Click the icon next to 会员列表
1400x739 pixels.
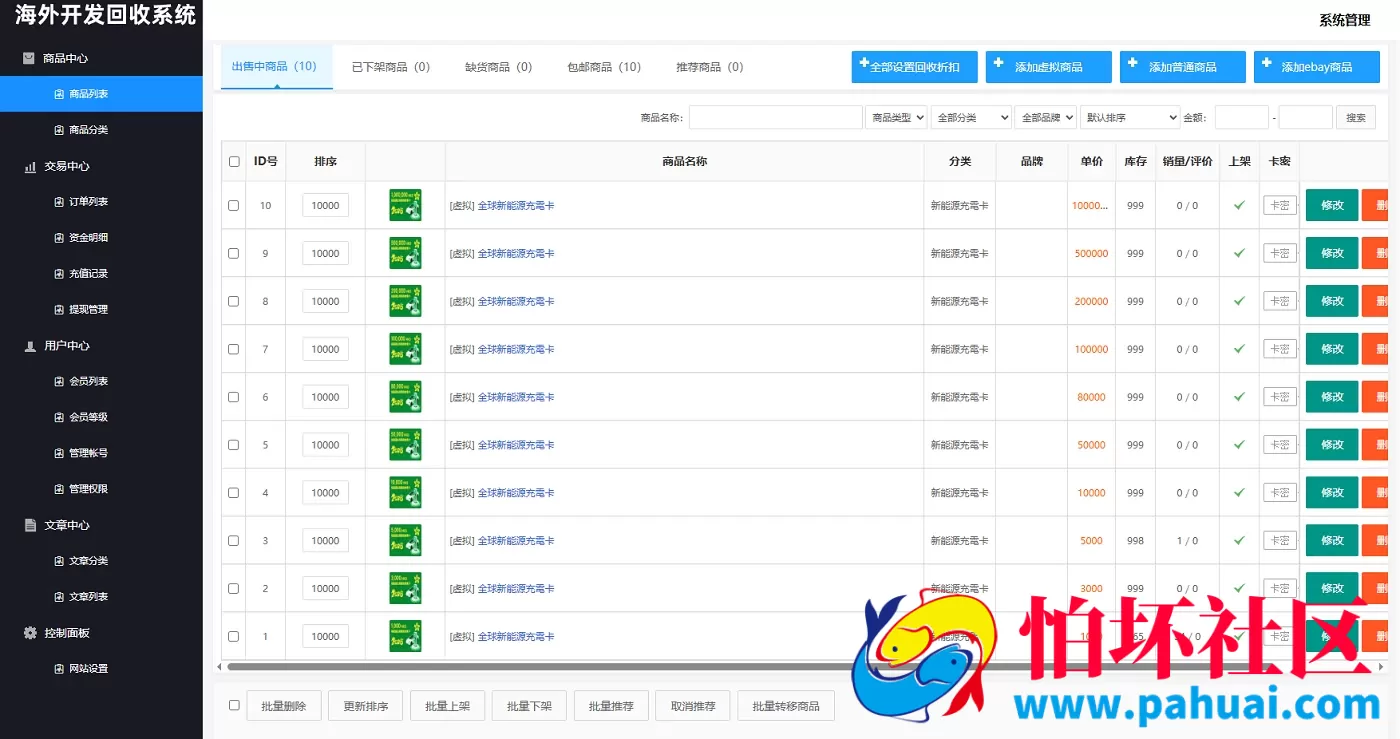[59, 382]
